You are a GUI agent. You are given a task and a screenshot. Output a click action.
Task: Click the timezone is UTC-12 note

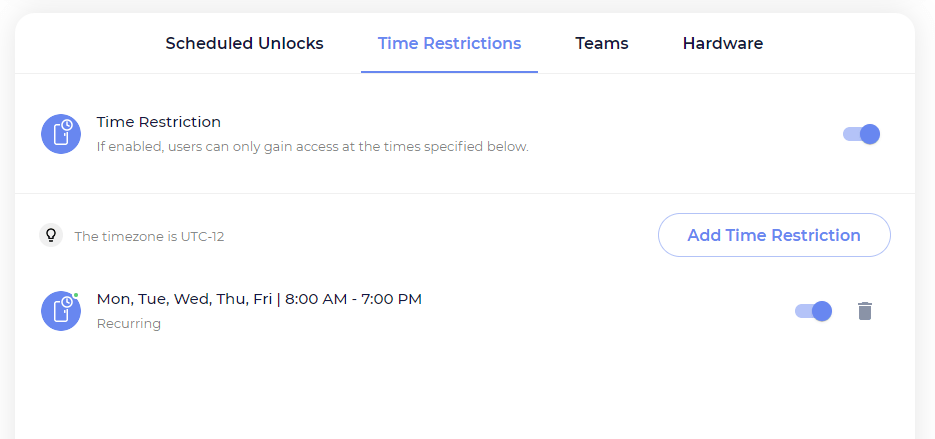pyautogui.click(x=149, y=236)
